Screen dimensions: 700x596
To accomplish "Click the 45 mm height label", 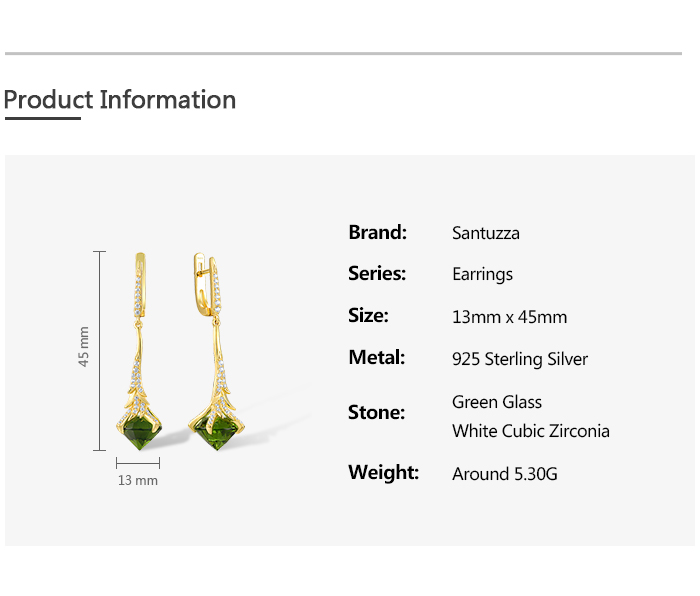I will click(x=85, y=346).
